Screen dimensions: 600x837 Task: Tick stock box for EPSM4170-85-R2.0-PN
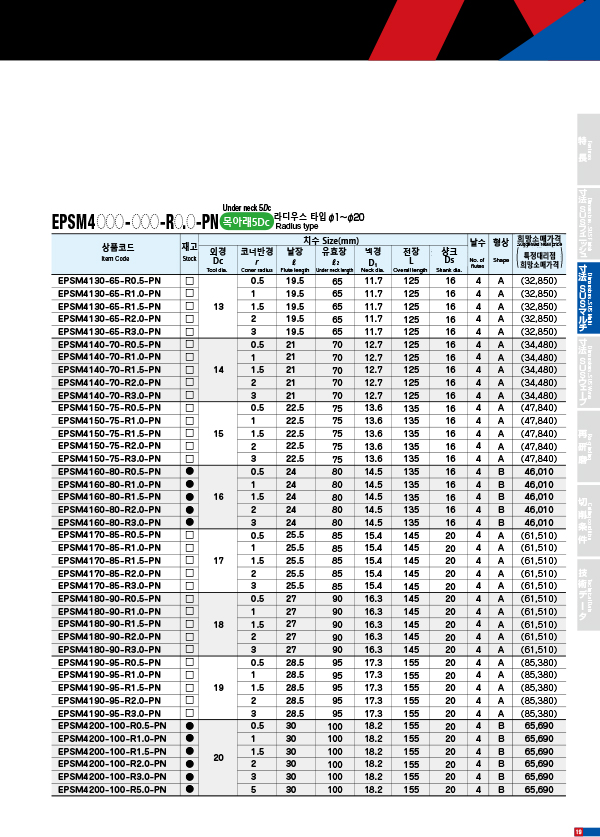(190, 573)
